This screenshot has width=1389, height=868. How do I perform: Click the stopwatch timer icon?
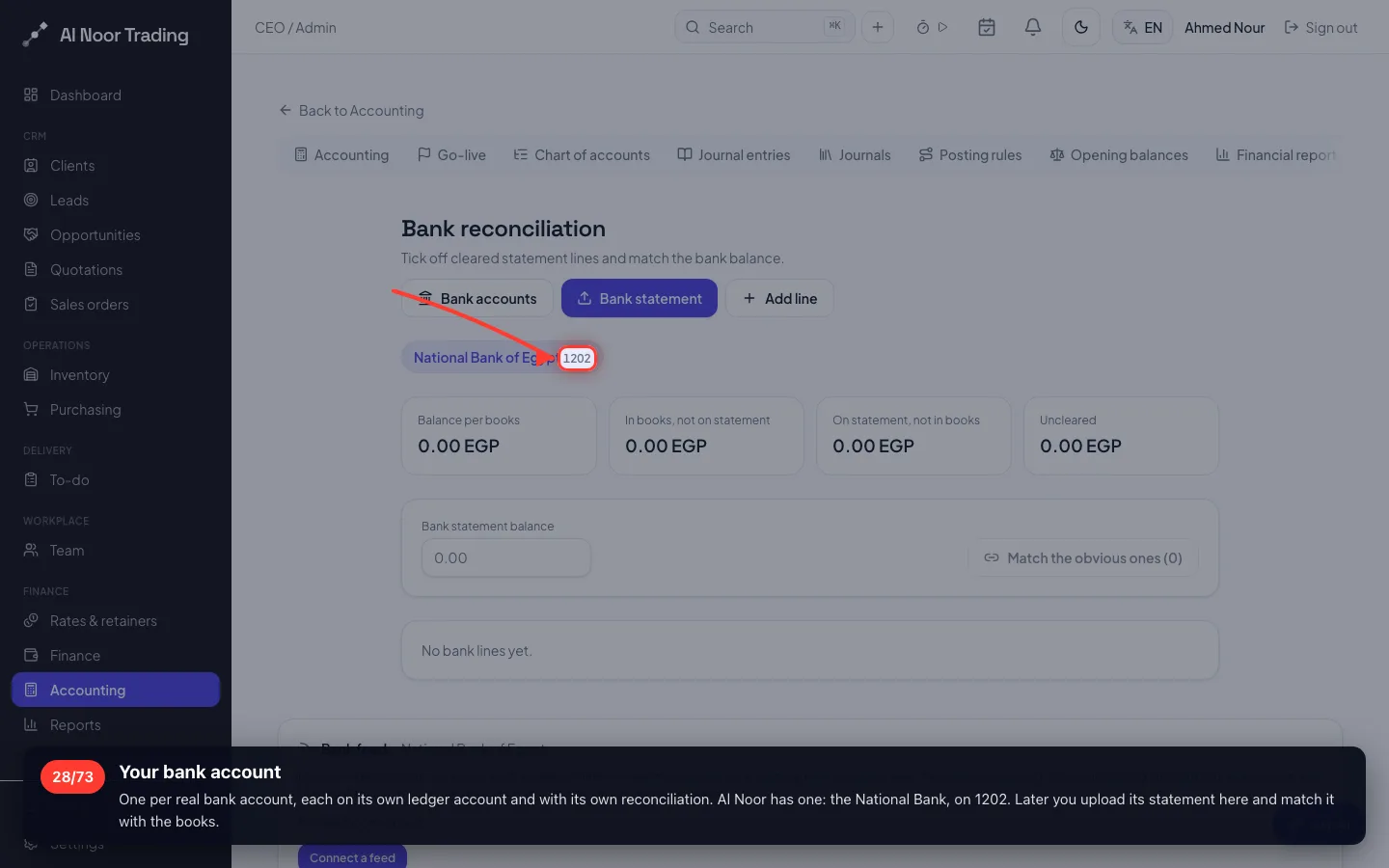[923, 27]
